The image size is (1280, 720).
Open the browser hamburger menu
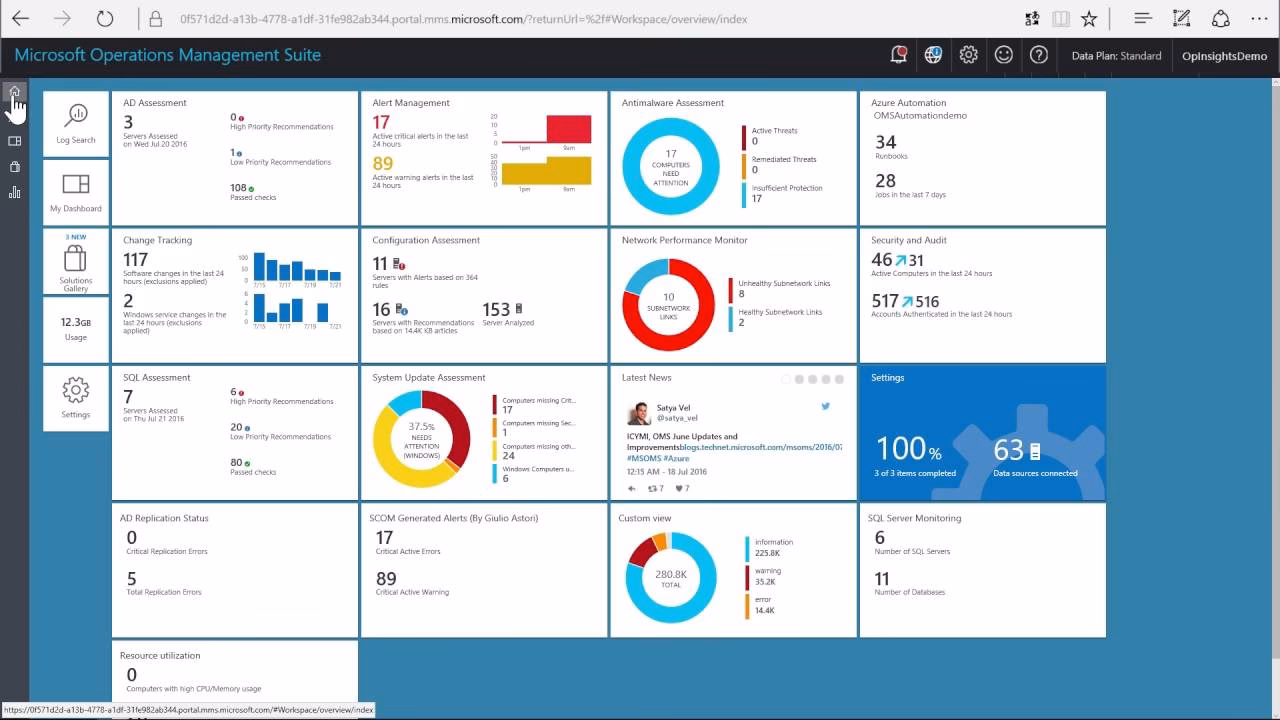1141,17
